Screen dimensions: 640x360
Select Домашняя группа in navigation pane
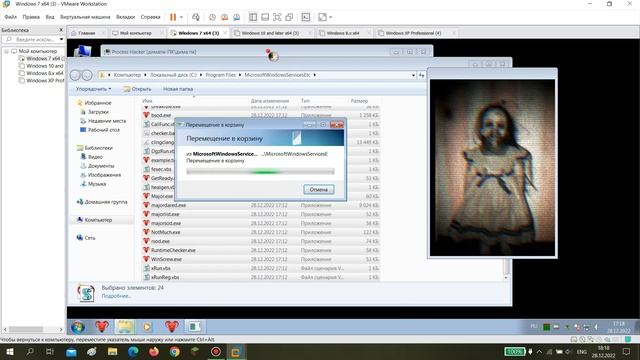click(102, 202)
